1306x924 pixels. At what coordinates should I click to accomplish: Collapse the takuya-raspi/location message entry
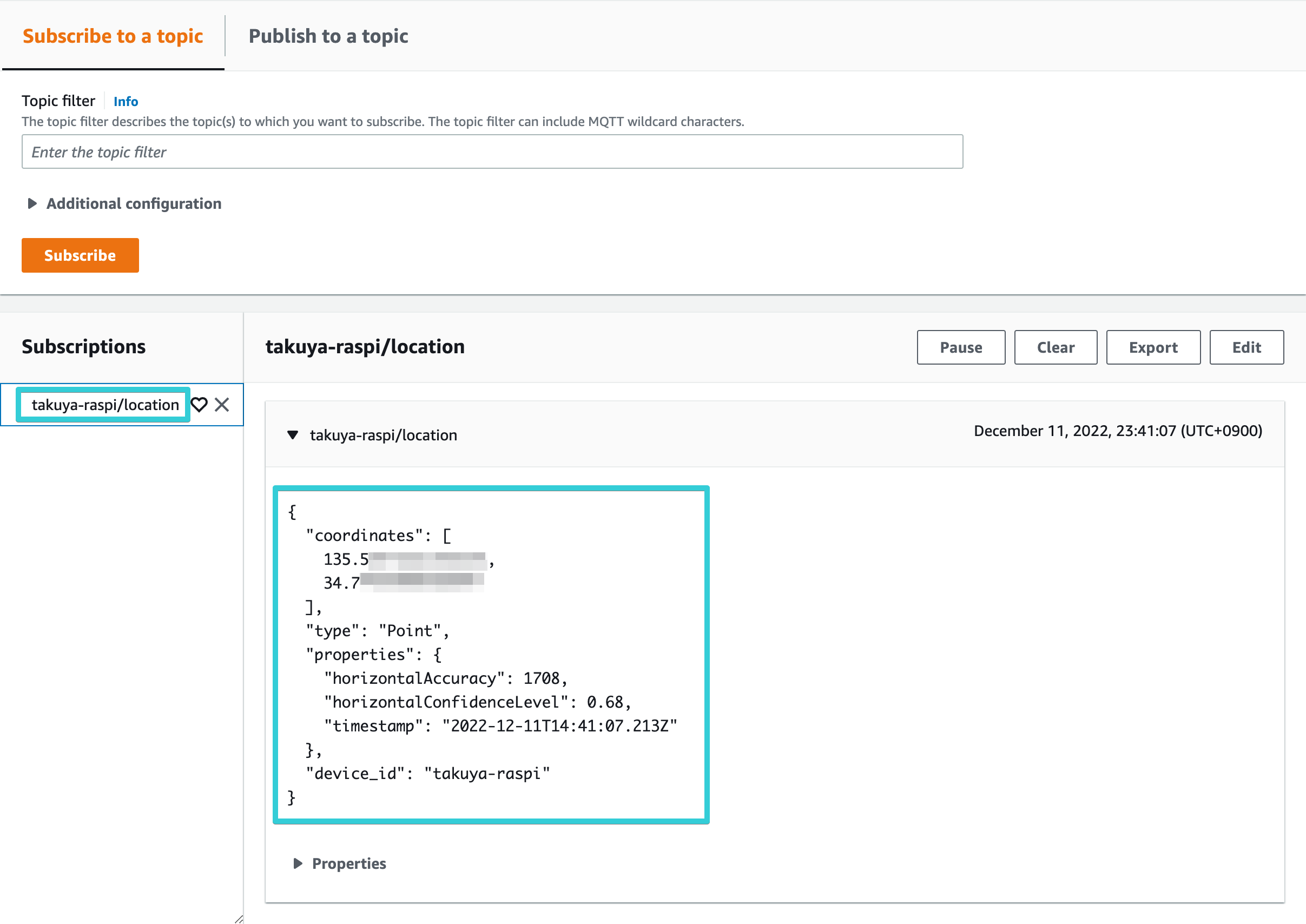(x=293, y=435)
